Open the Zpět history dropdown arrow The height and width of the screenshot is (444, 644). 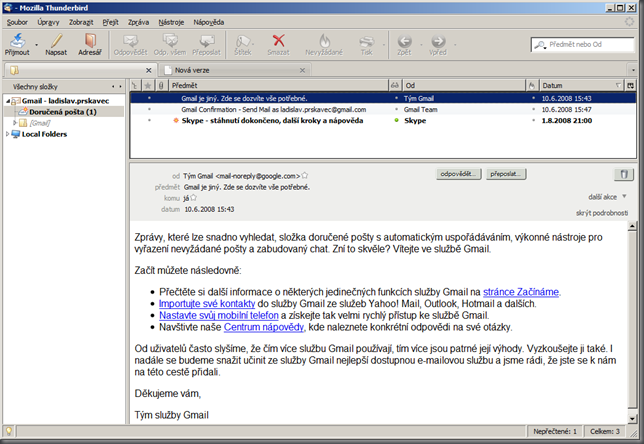coord(421,44)
